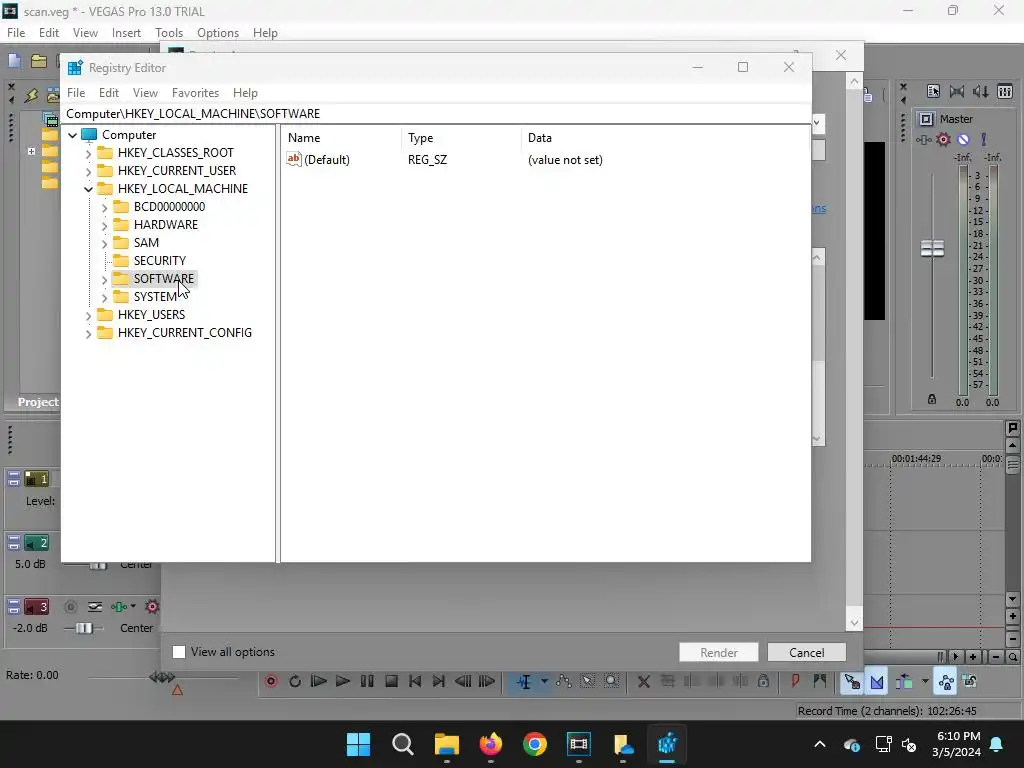Click the Lock event icon
The image size is (1024, 768).
[x=763, y=681]
